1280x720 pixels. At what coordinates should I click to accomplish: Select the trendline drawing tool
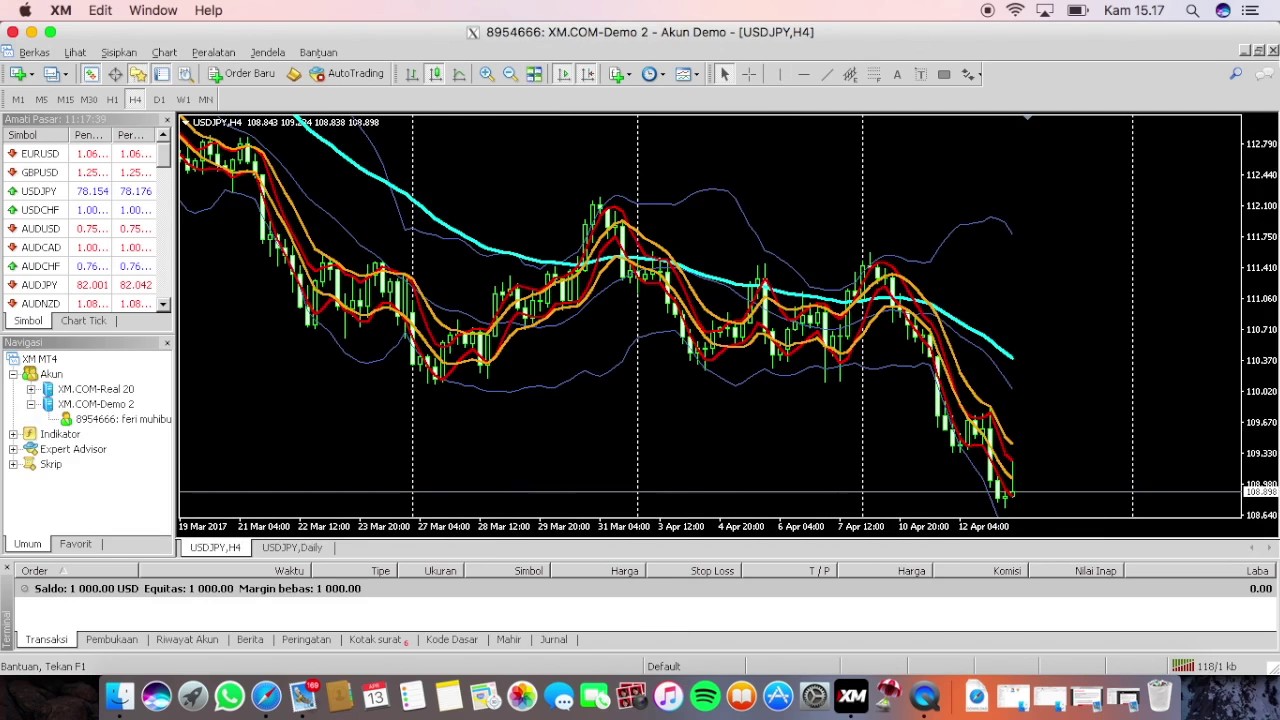click(x=827, y=74)
